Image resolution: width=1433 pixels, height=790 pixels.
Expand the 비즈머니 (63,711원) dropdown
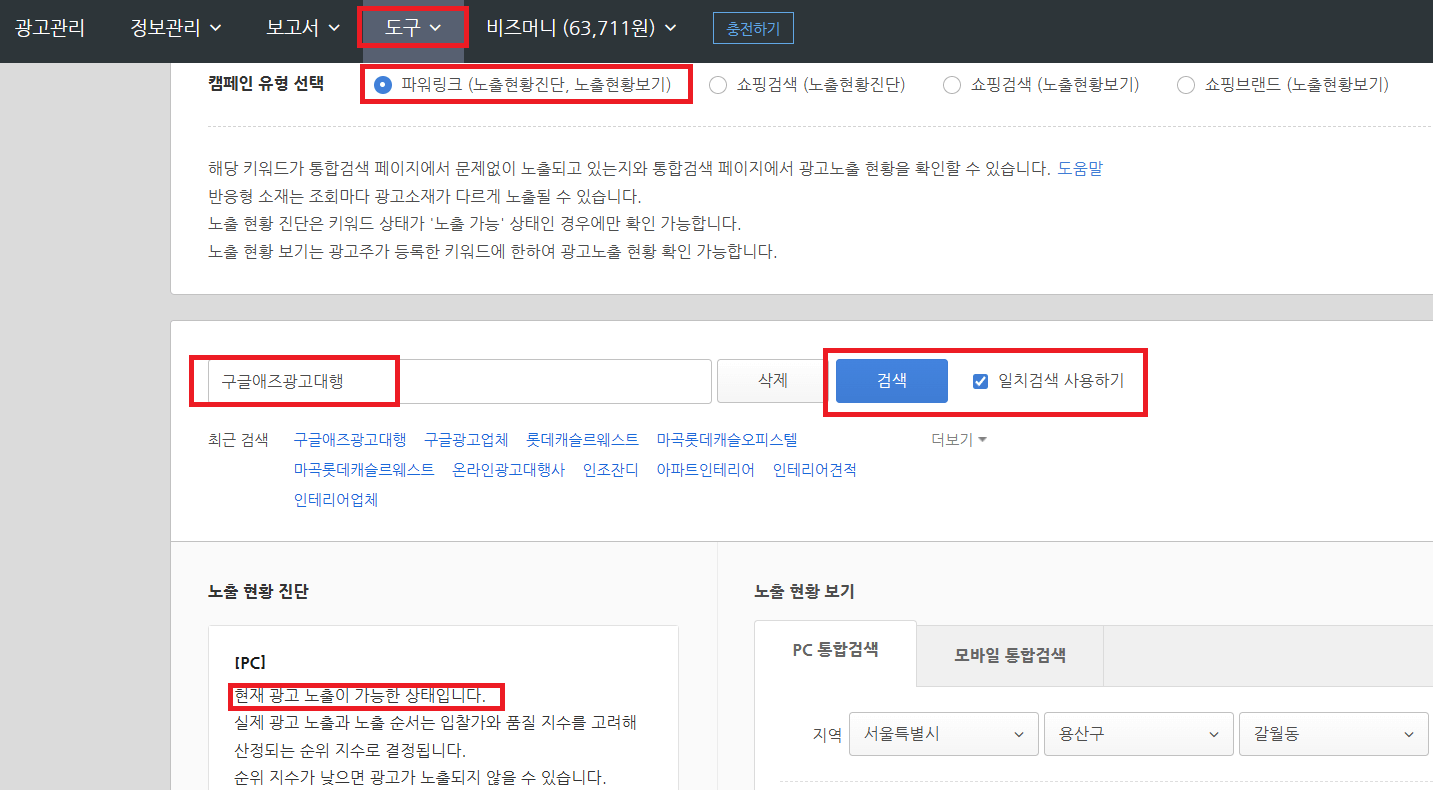click(x=577, y=27)
